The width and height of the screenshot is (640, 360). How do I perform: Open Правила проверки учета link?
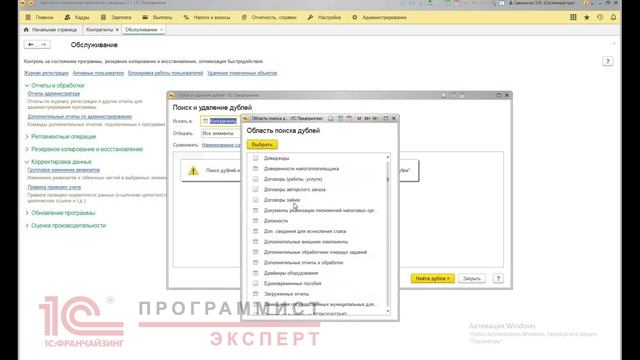[x=54, y=187]
